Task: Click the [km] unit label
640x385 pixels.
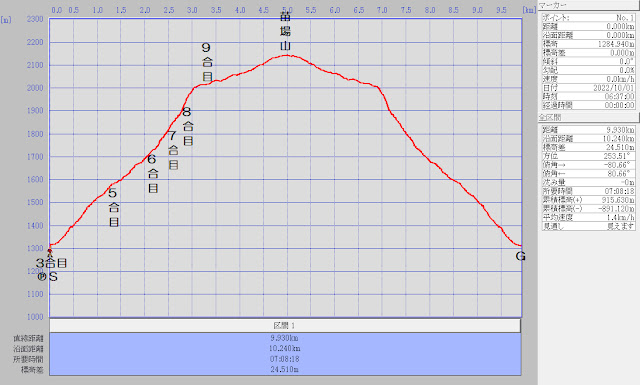Action: tap(529, 10)
